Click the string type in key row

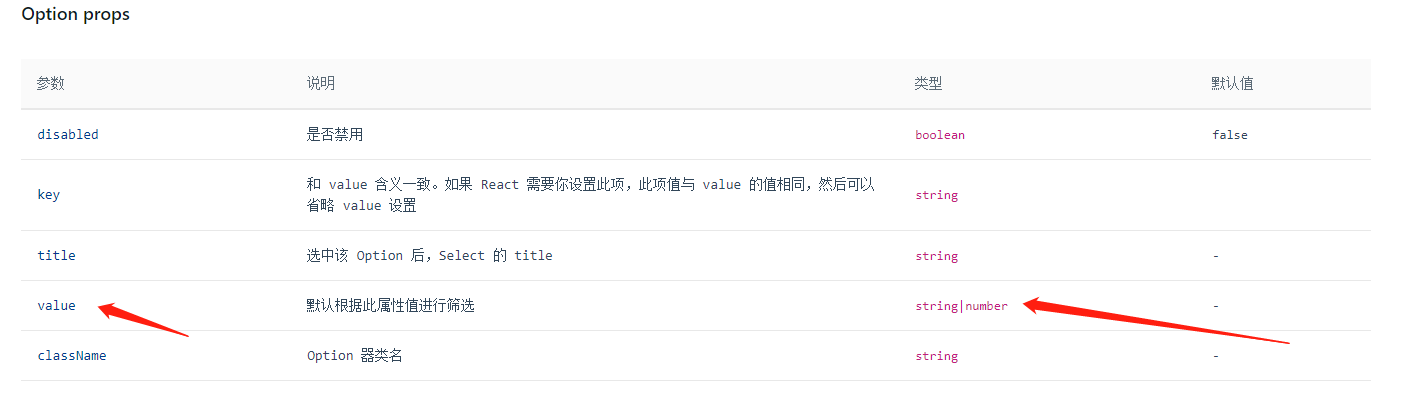[936, 195]
